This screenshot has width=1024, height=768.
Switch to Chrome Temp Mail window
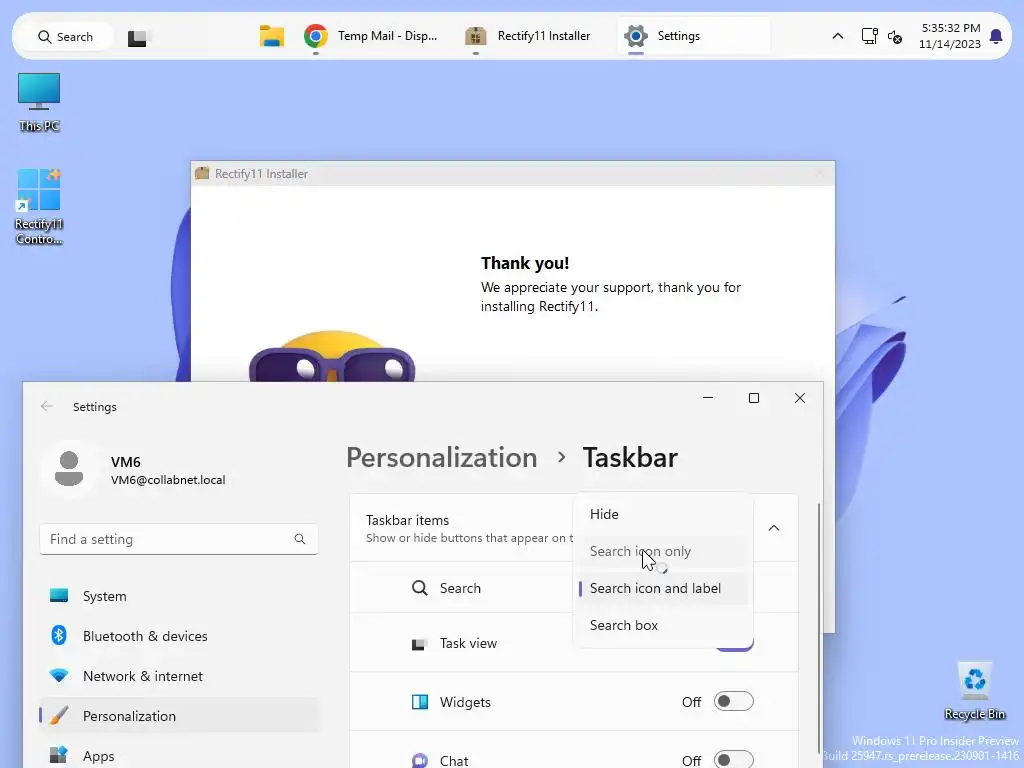[x=371, y=36]
